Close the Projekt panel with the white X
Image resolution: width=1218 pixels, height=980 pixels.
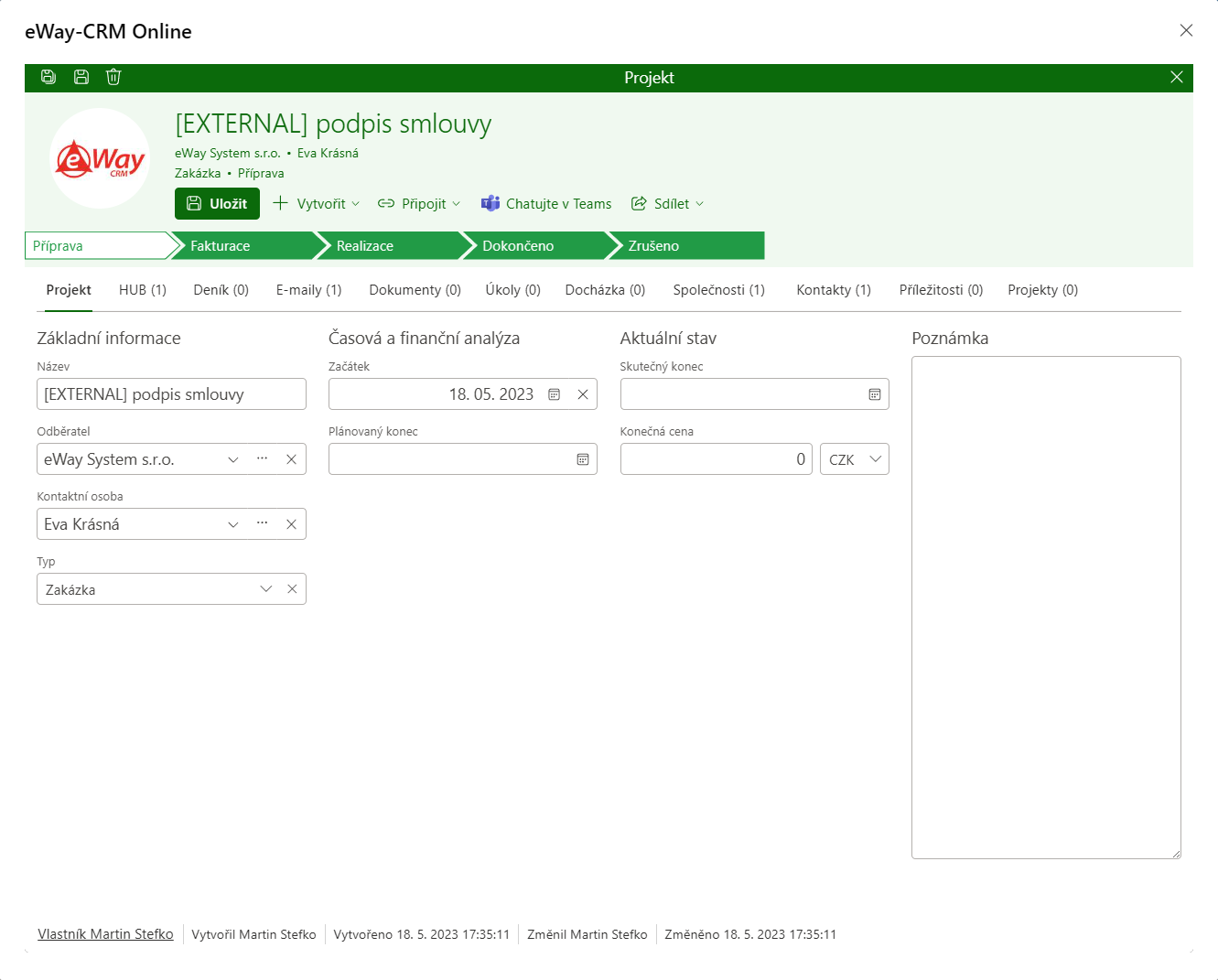pyautogui.click(x=1177, y=77)
